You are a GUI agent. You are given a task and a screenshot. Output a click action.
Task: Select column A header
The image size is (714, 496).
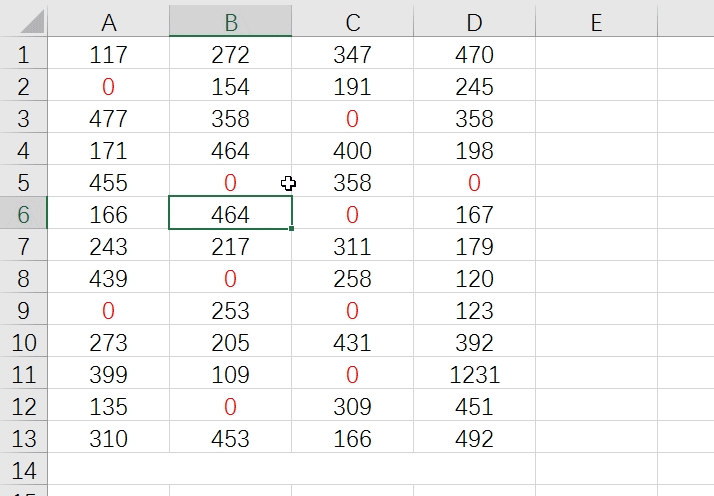(x=108, y=23)
